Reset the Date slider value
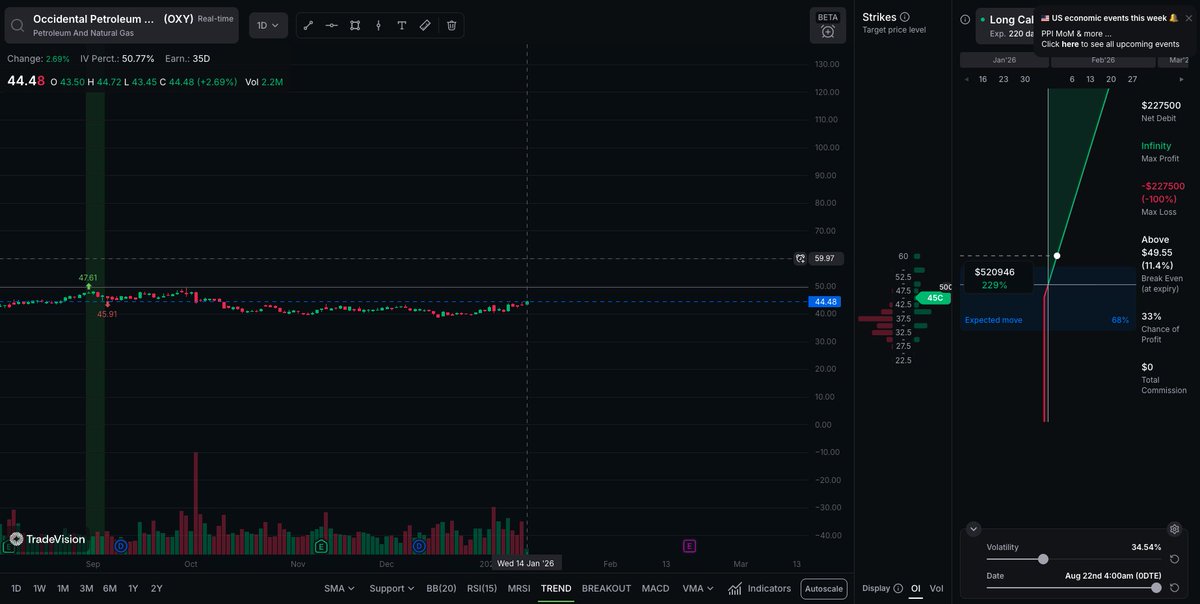 (x=1174, y=587)
